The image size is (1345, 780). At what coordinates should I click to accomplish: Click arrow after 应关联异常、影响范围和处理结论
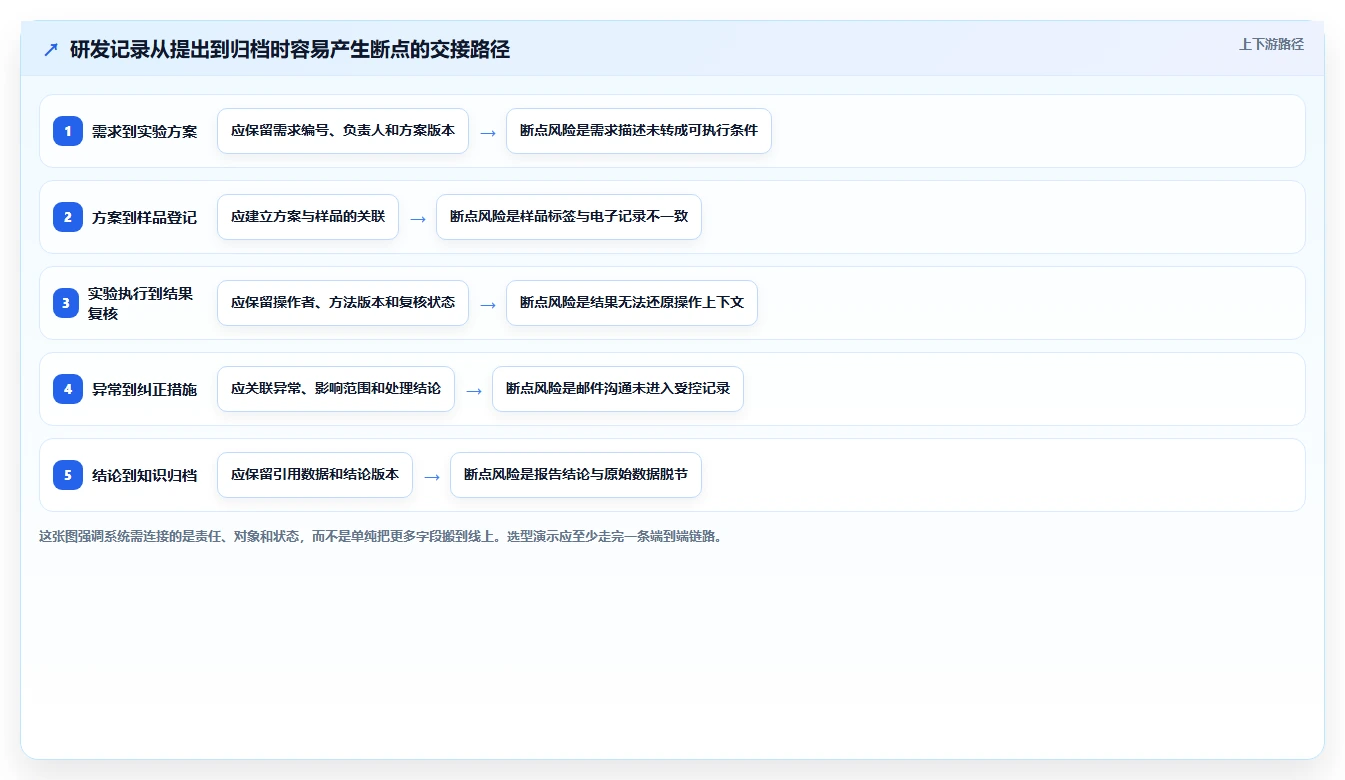tap(474, 390)
